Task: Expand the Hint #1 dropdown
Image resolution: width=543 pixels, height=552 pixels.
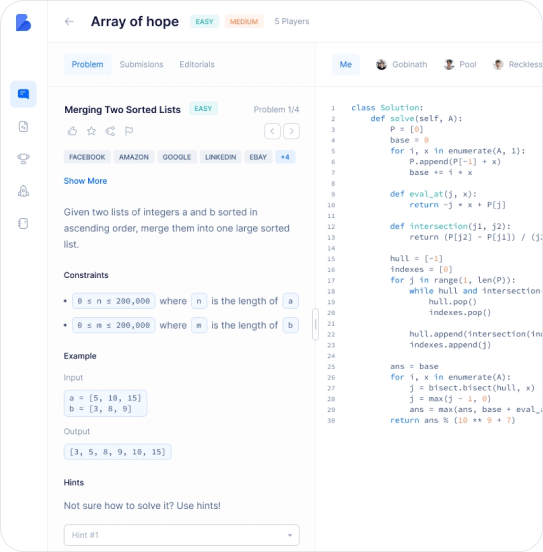Action: point(182,535)
